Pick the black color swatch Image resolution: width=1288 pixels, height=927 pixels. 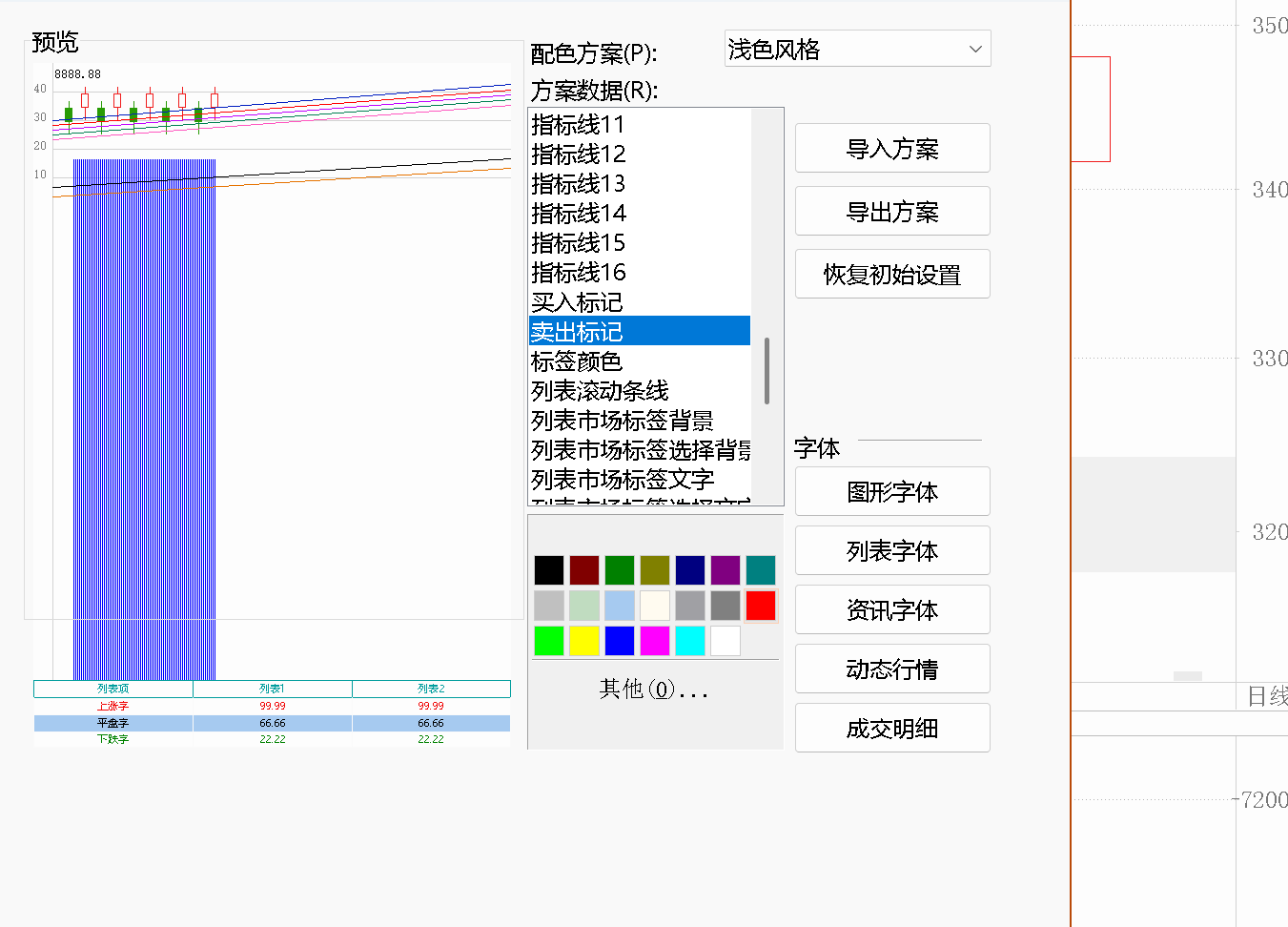549,570
